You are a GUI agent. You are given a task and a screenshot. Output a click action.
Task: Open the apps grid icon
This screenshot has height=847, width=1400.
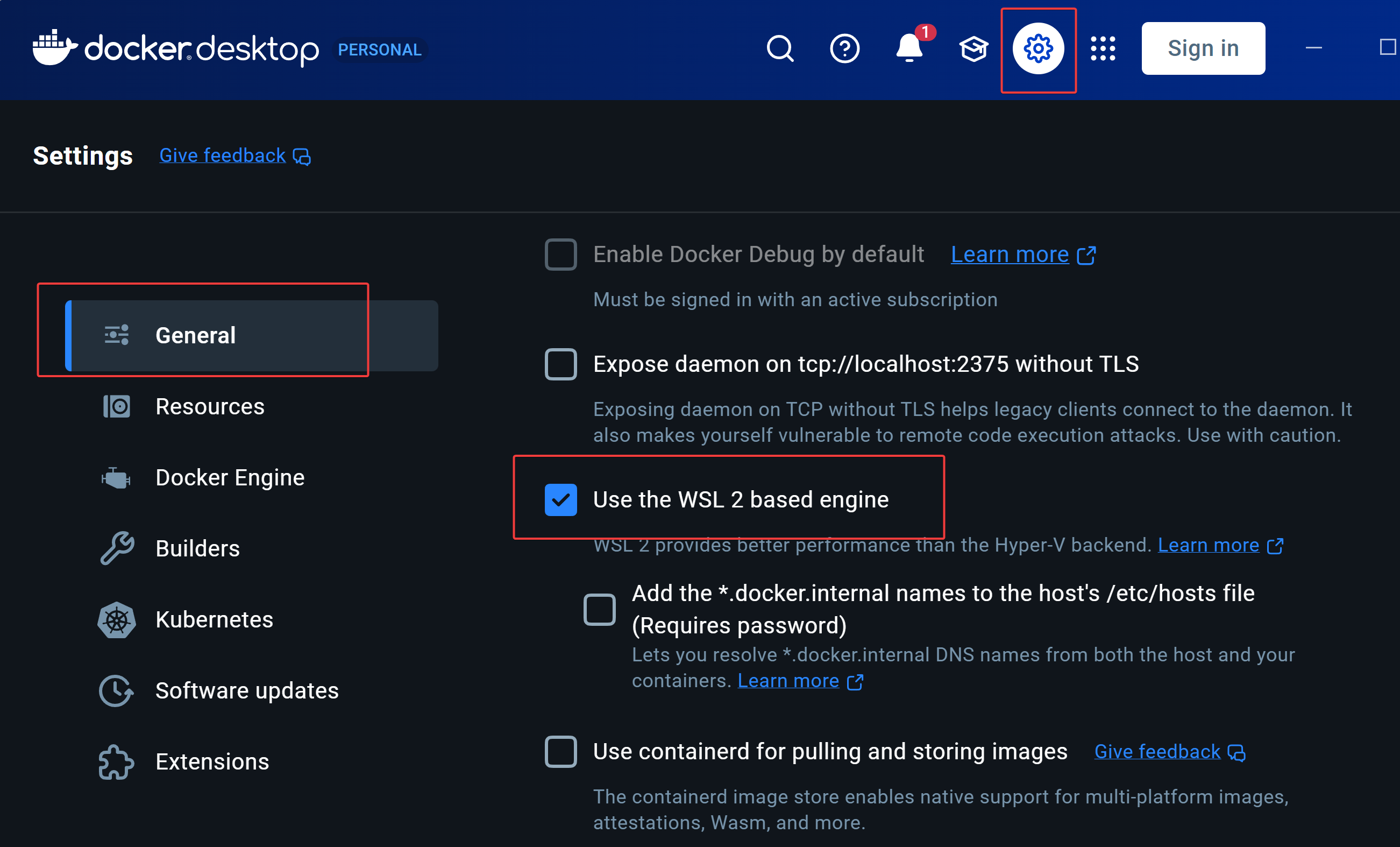pyautogui.click(x=1103, y=49)
